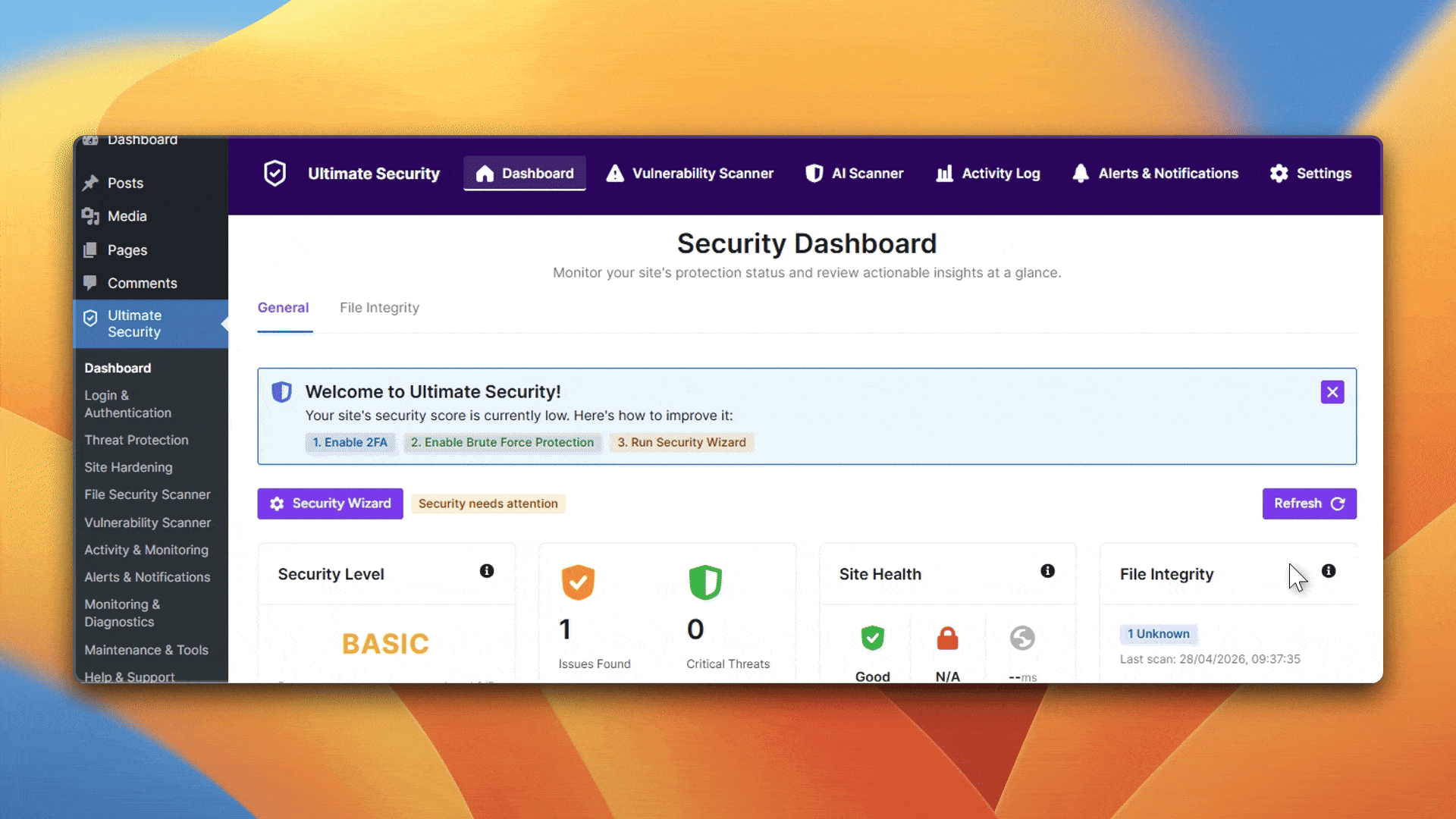Open info icon on File Integrity card

pyautogui.click(x=1329, y=571)
